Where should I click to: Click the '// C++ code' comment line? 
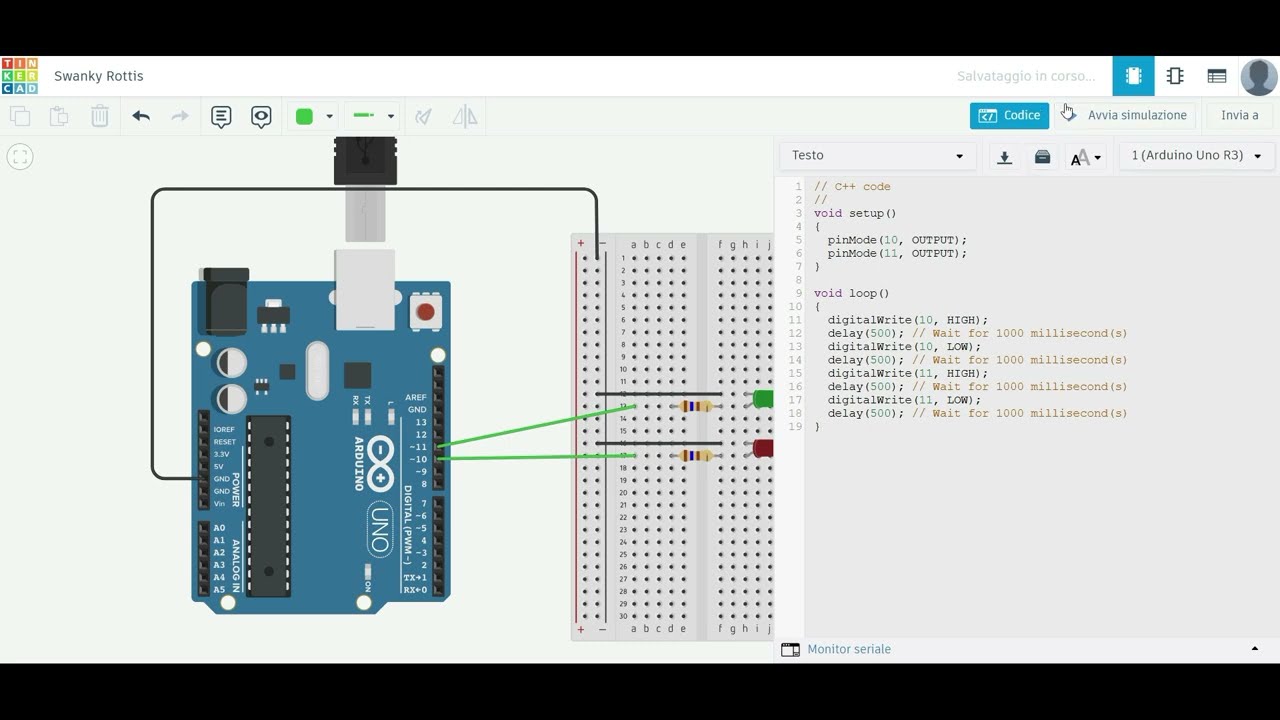pyautogui.click(x=852, y=187)
